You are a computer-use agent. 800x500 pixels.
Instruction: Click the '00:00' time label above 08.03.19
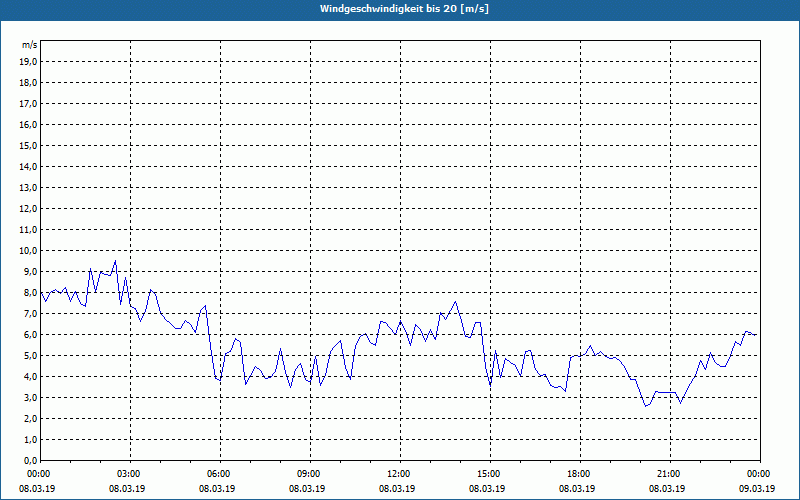click(x=37, y=474)
